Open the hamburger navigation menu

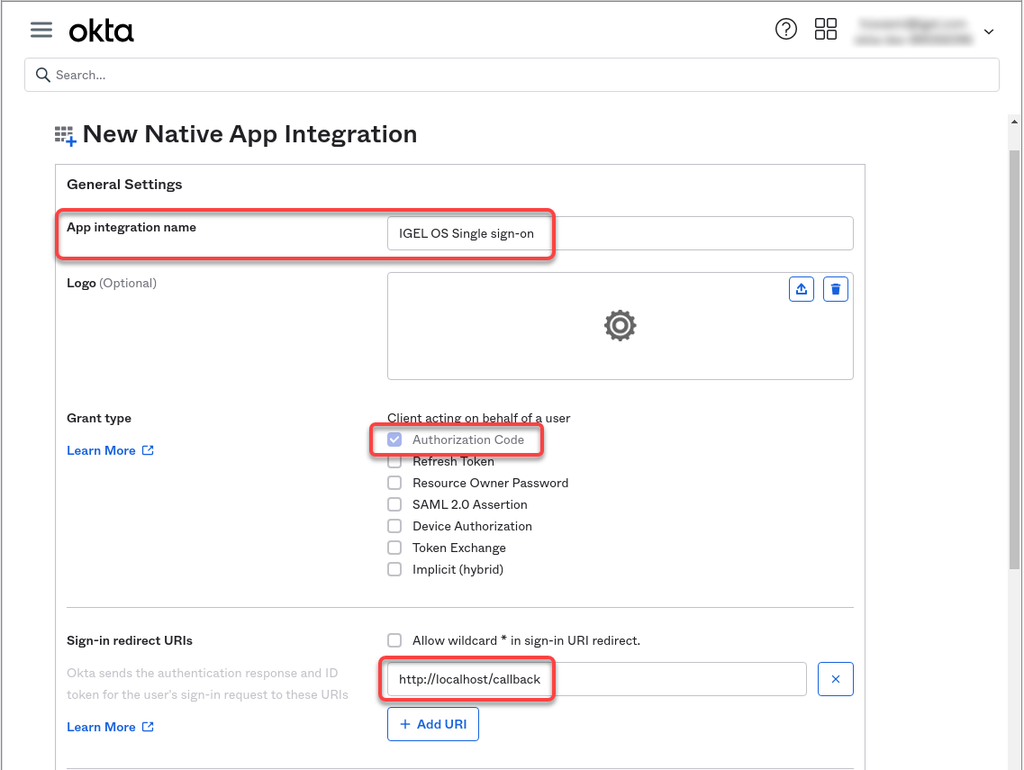[41, 30]
